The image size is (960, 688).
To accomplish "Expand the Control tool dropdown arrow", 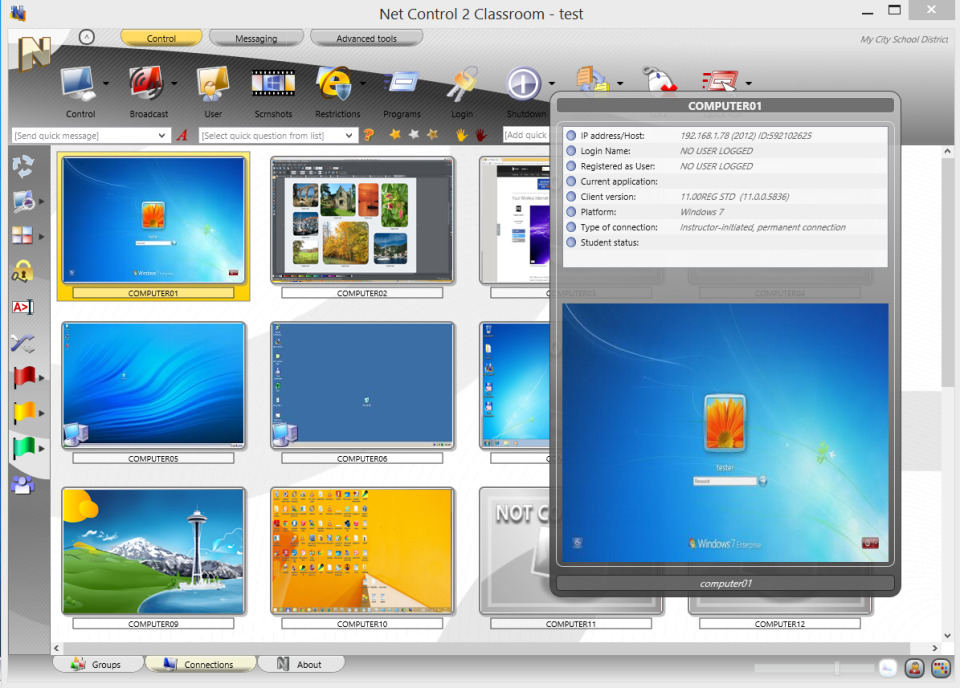I will [x=104, y=83].
